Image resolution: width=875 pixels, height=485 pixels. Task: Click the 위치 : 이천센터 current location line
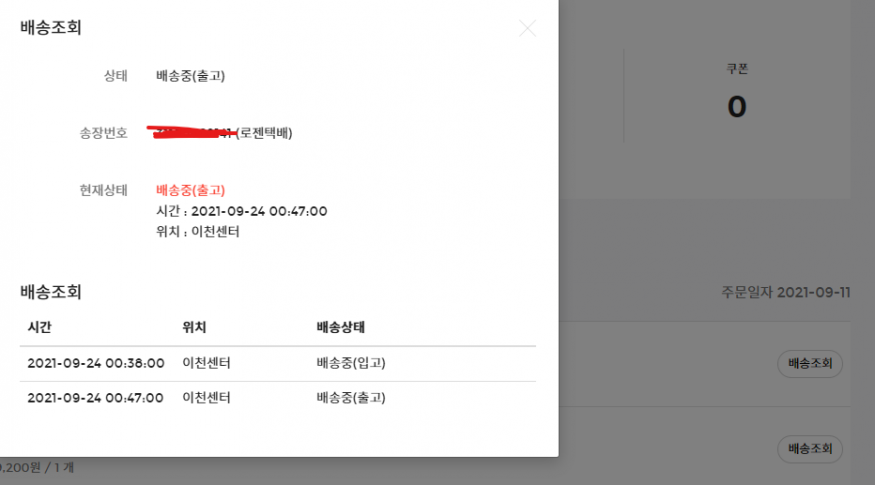point(198,232)
